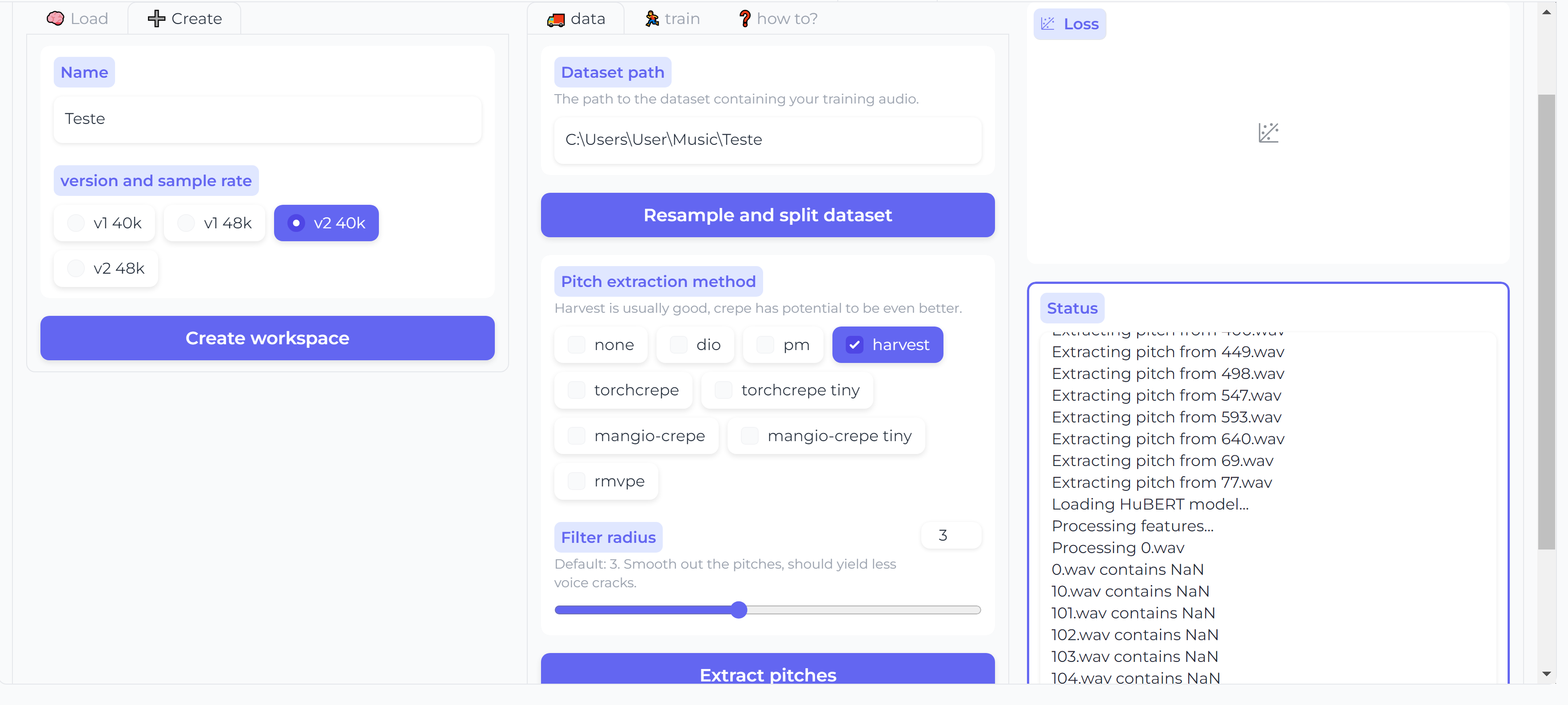This screenshot has width=1568, height=705.
Task: Click the Dataset path input field
Action: 768,139
